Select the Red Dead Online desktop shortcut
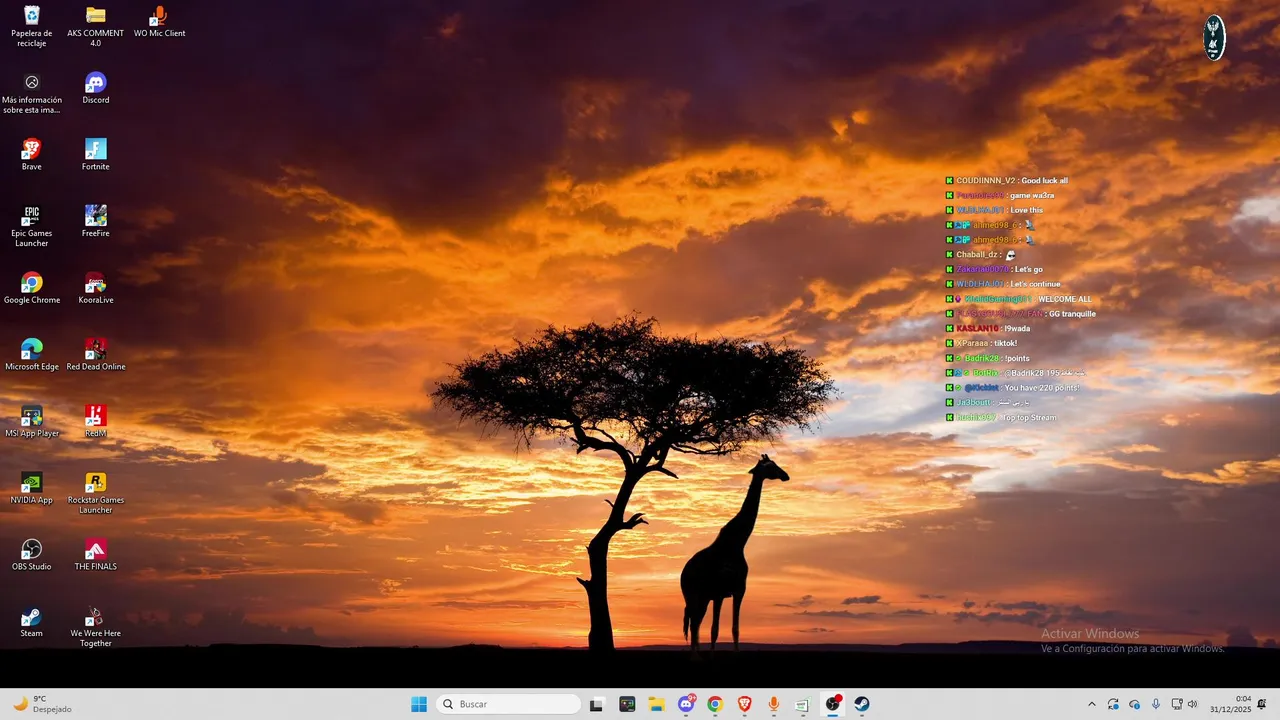 click(x=96, y=355)
